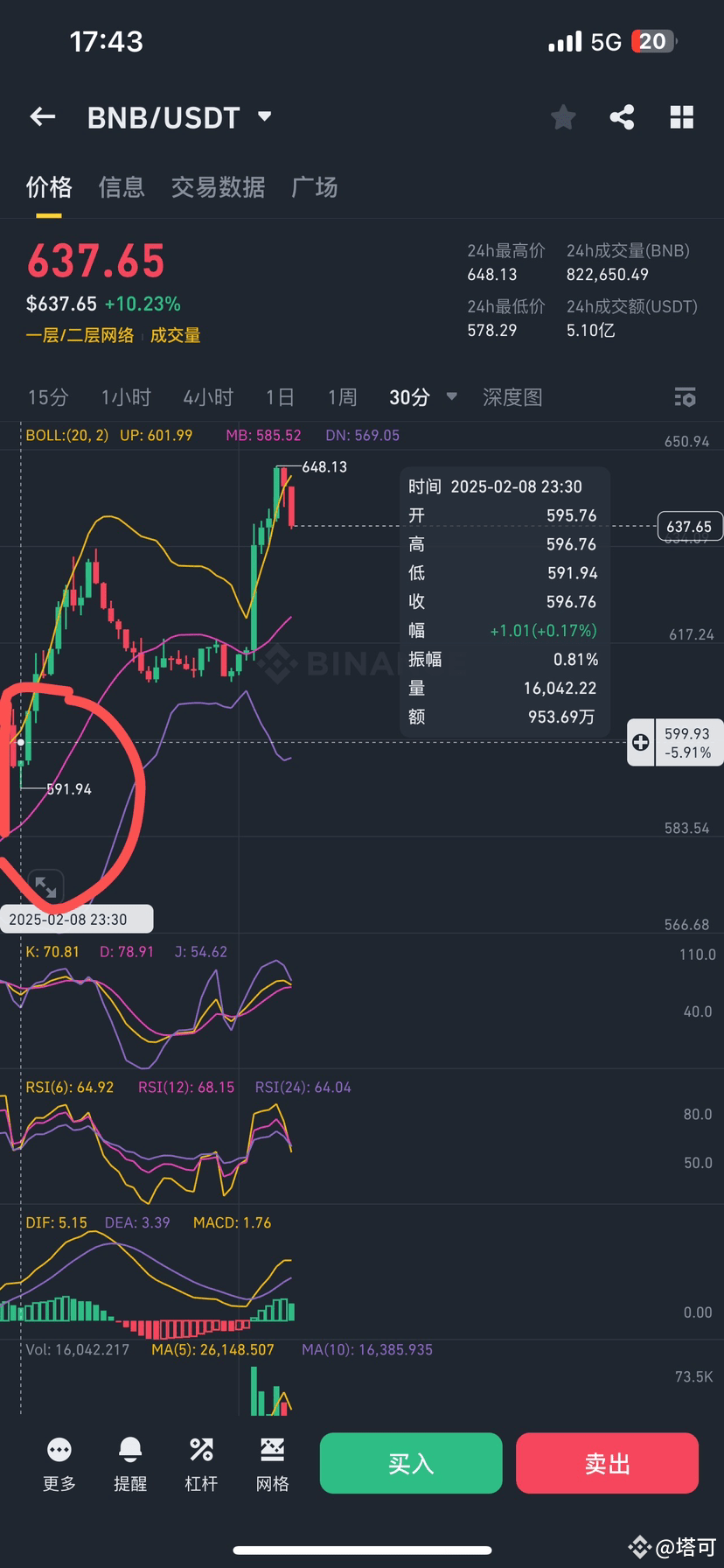
Task: Select the 1周 timeframe
Action: pyautogui.click(x=342, y=397)
